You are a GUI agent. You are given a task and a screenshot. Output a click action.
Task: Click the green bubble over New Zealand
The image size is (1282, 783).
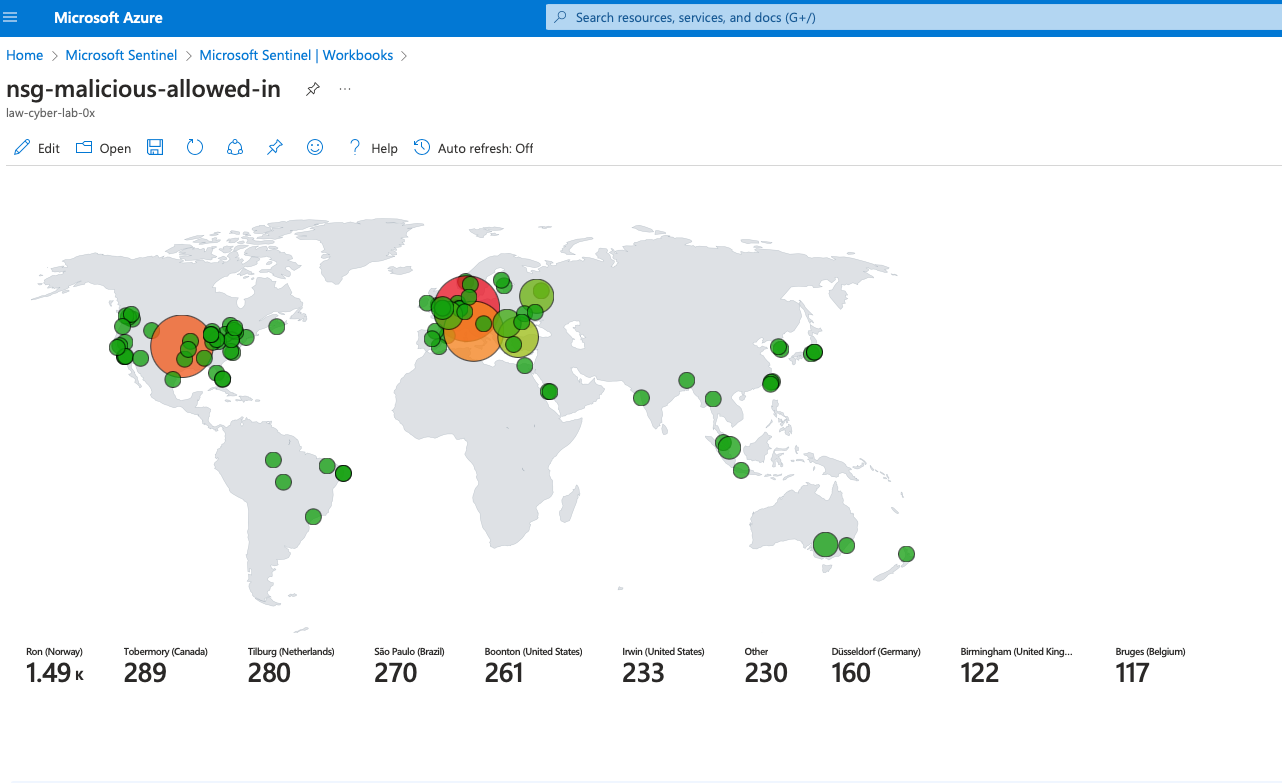(x=906, y=553)
